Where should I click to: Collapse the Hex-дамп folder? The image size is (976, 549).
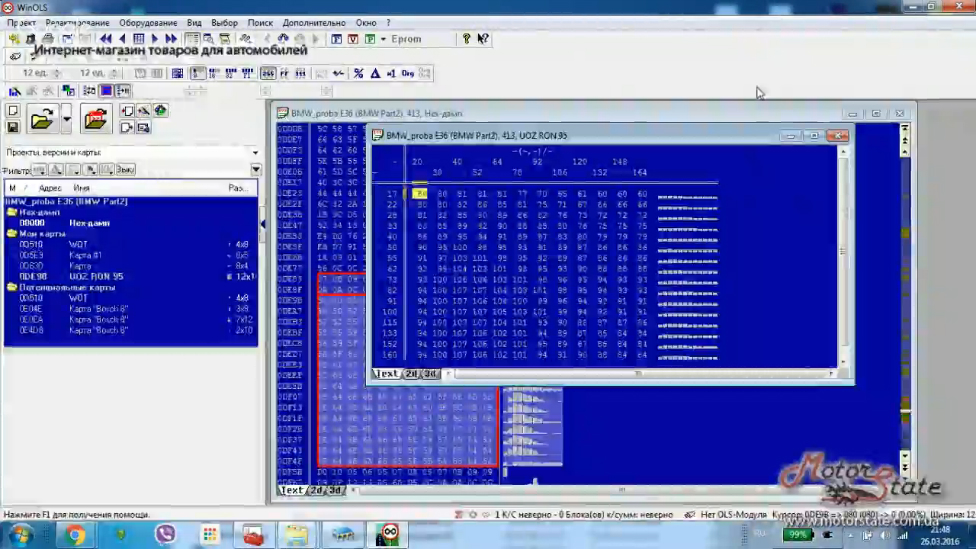[12, 212]
